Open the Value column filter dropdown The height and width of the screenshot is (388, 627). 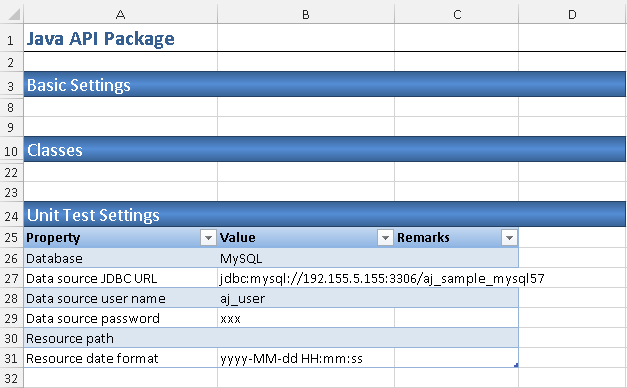[x=385, y=238]
